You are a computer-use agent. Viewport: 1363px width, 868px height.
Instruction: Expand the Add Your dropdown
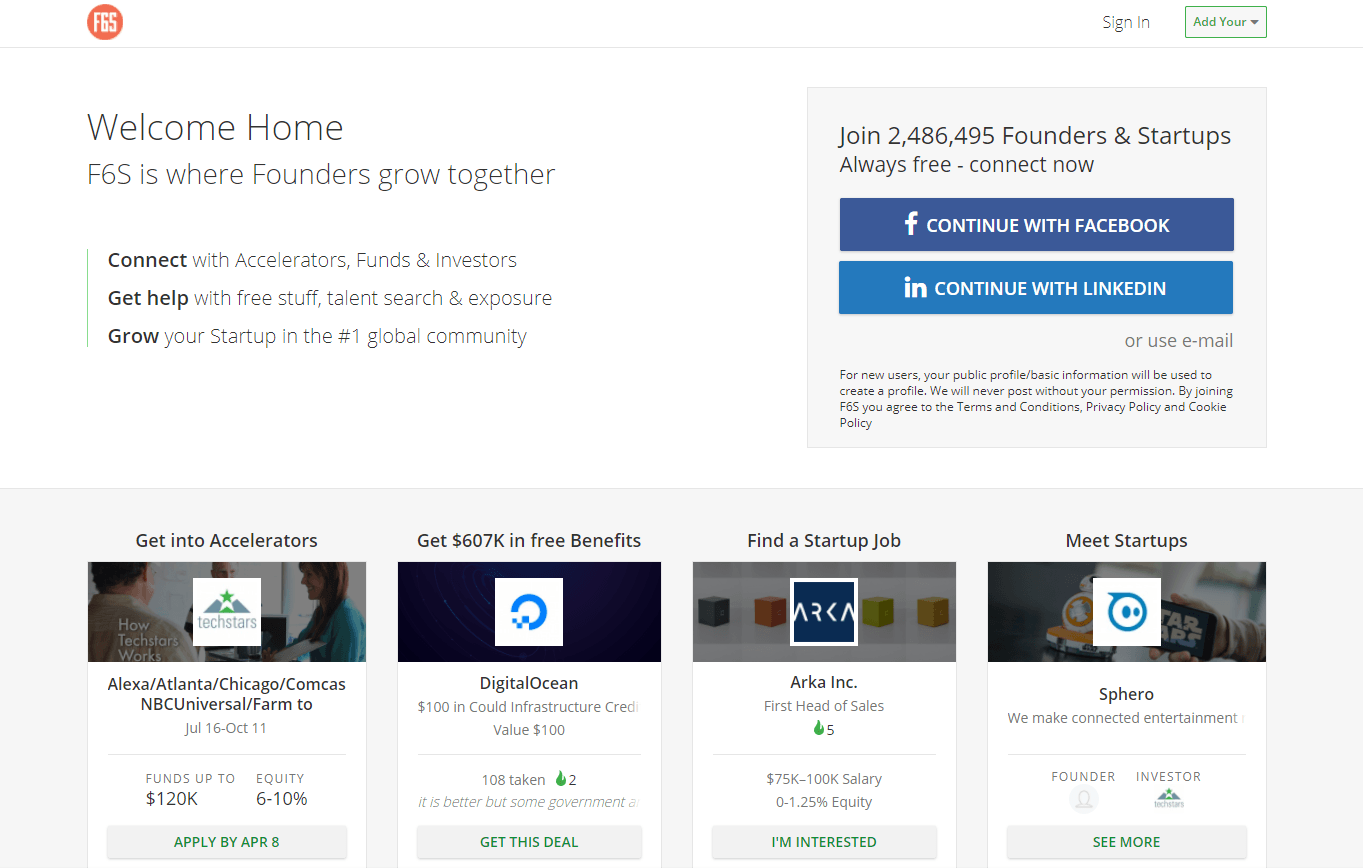[1225, 22]
